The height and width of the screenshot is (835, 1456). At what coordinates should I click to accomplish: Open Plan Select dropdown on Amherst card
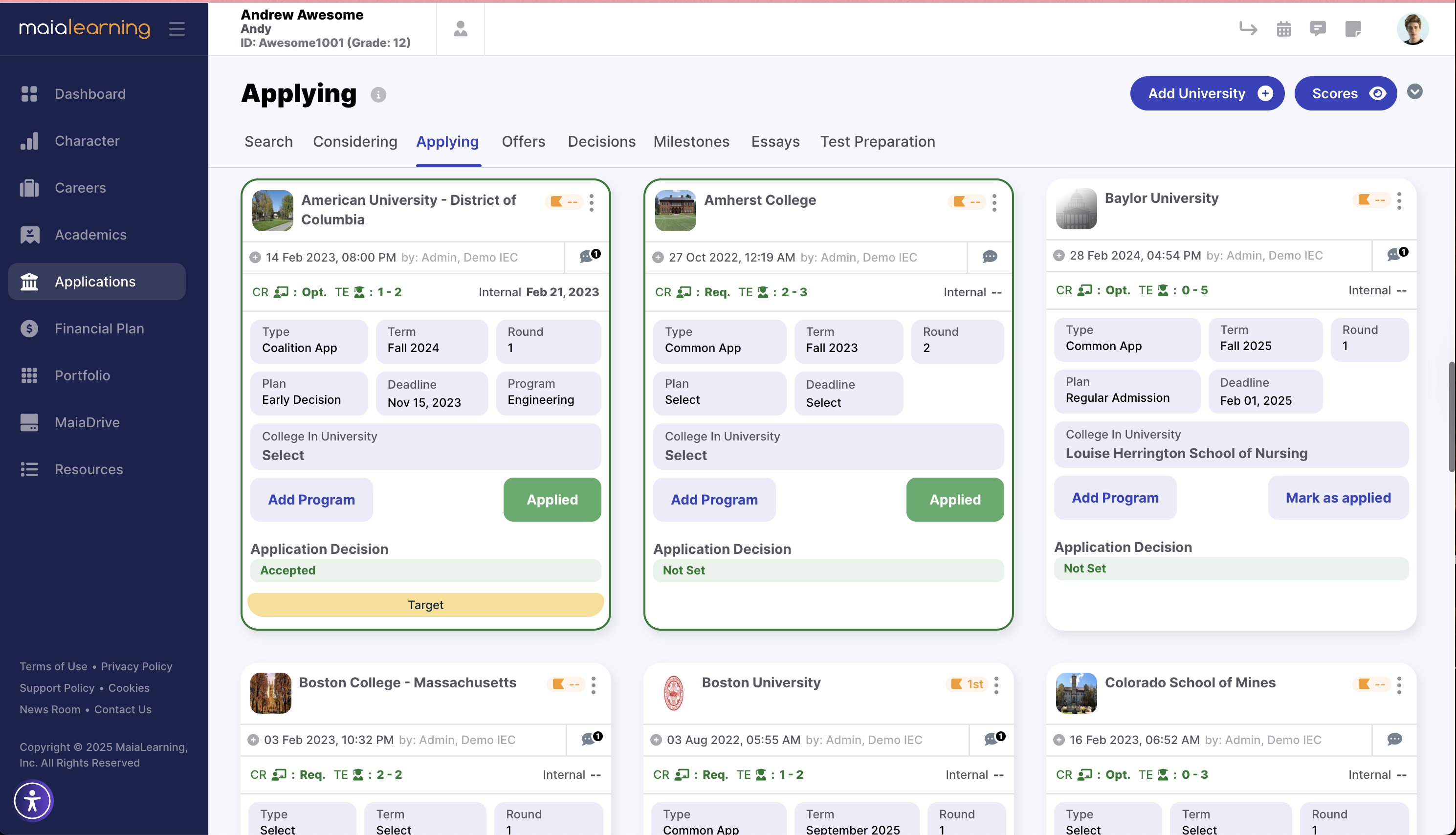click(x=719, y=393)
